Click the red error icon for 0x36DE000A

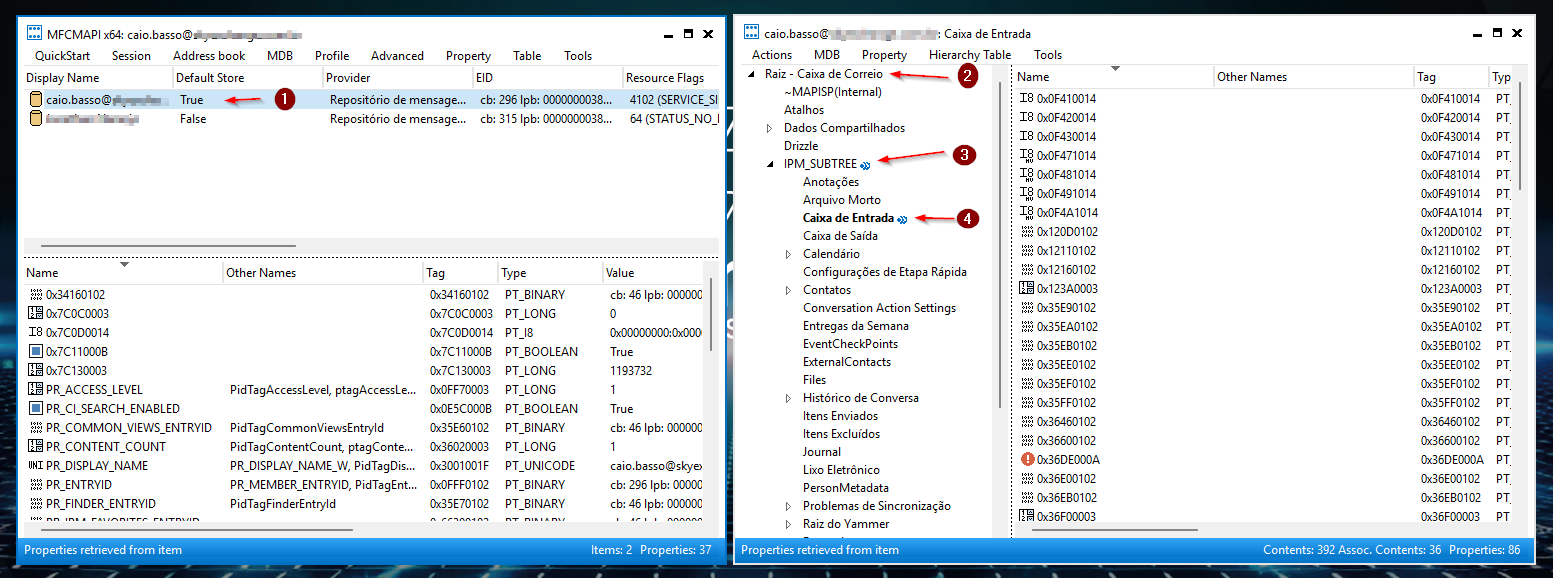(x=1026, y=459)
